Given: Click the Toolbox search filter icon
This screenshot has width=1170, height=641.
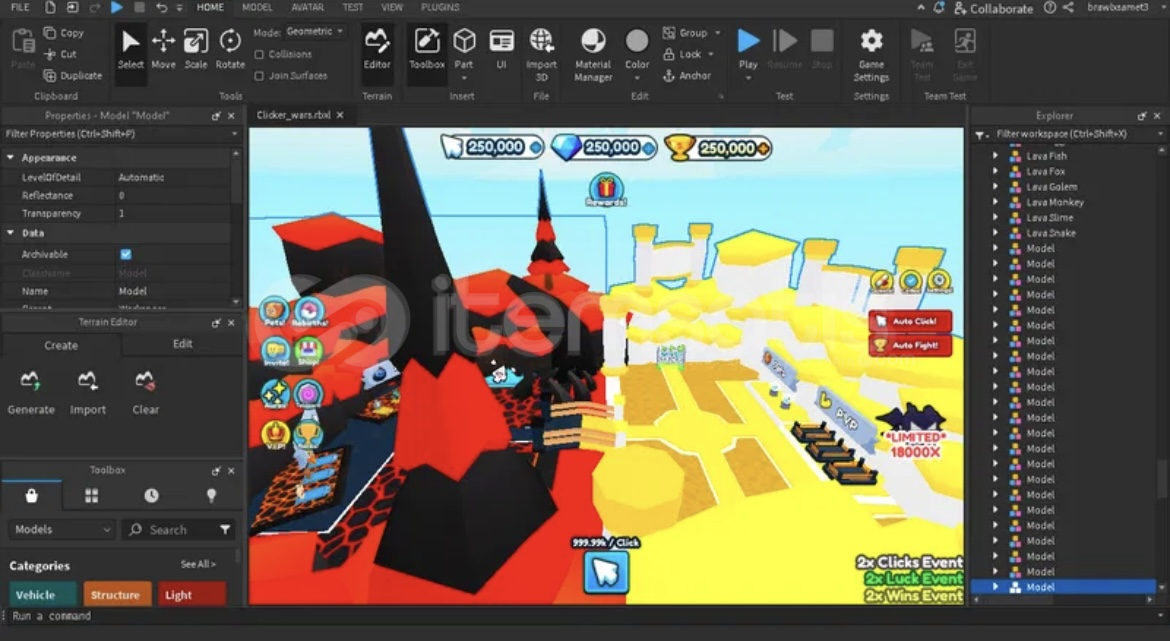Looking at the screenshot, I should point(225,529).
